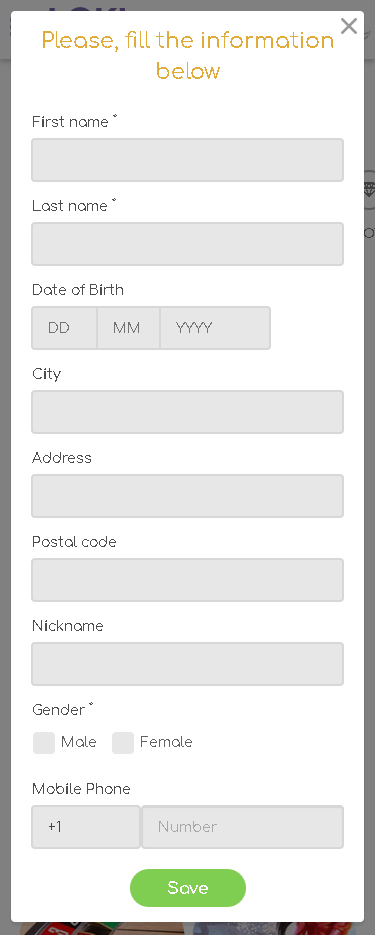Viewport: 375px width, 935px height.
Task: Check the Male gender checkbox
Action: point(44,743)
